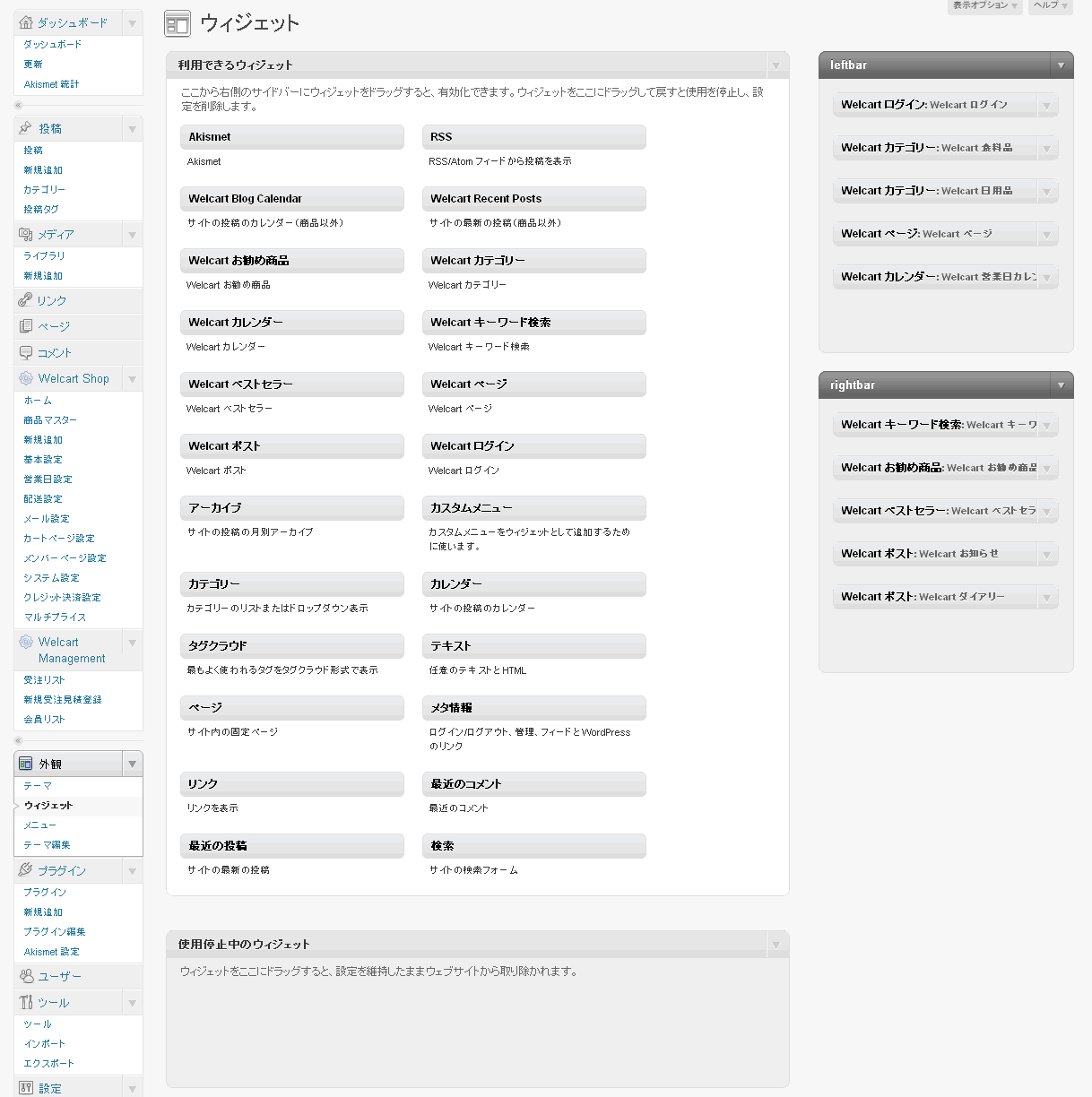Select the Welcart Blog Calendar widget title bar
Image resolution: width=1092 pixels, height=1097 pixels.
(292, 199)
